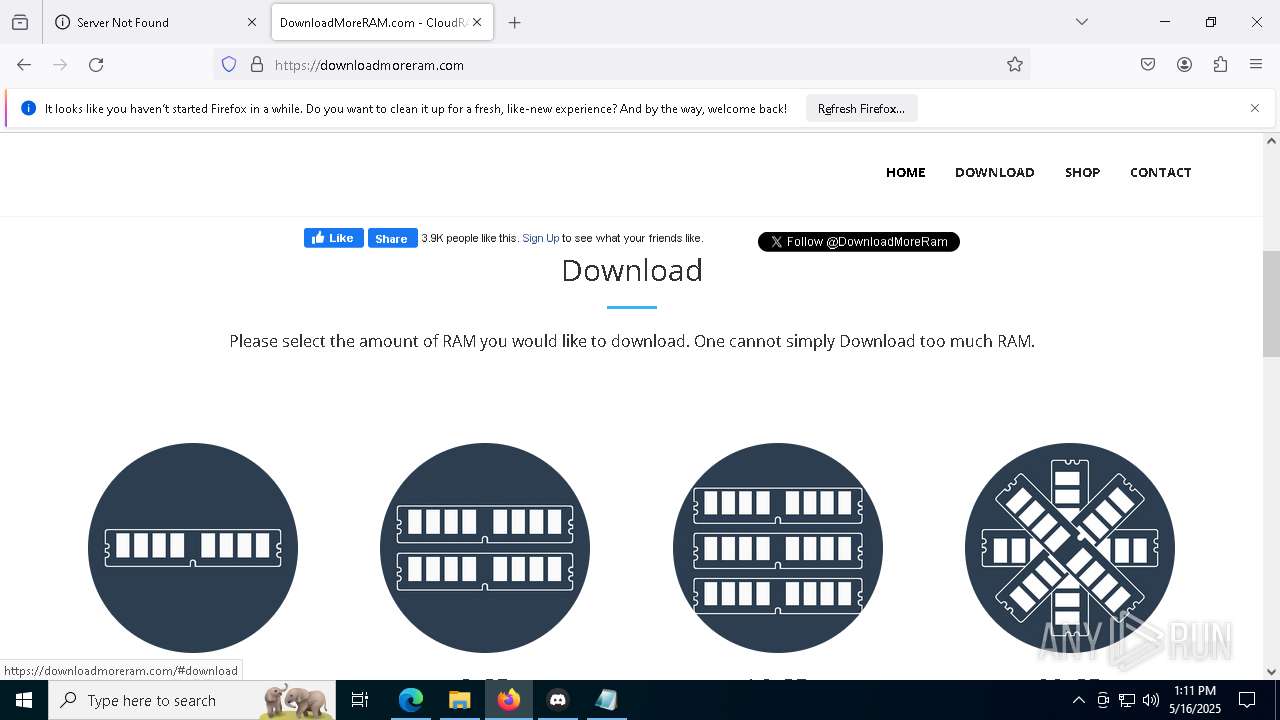
Task: Click the Refresh Firefox button
Action: (x=861, y=109)
